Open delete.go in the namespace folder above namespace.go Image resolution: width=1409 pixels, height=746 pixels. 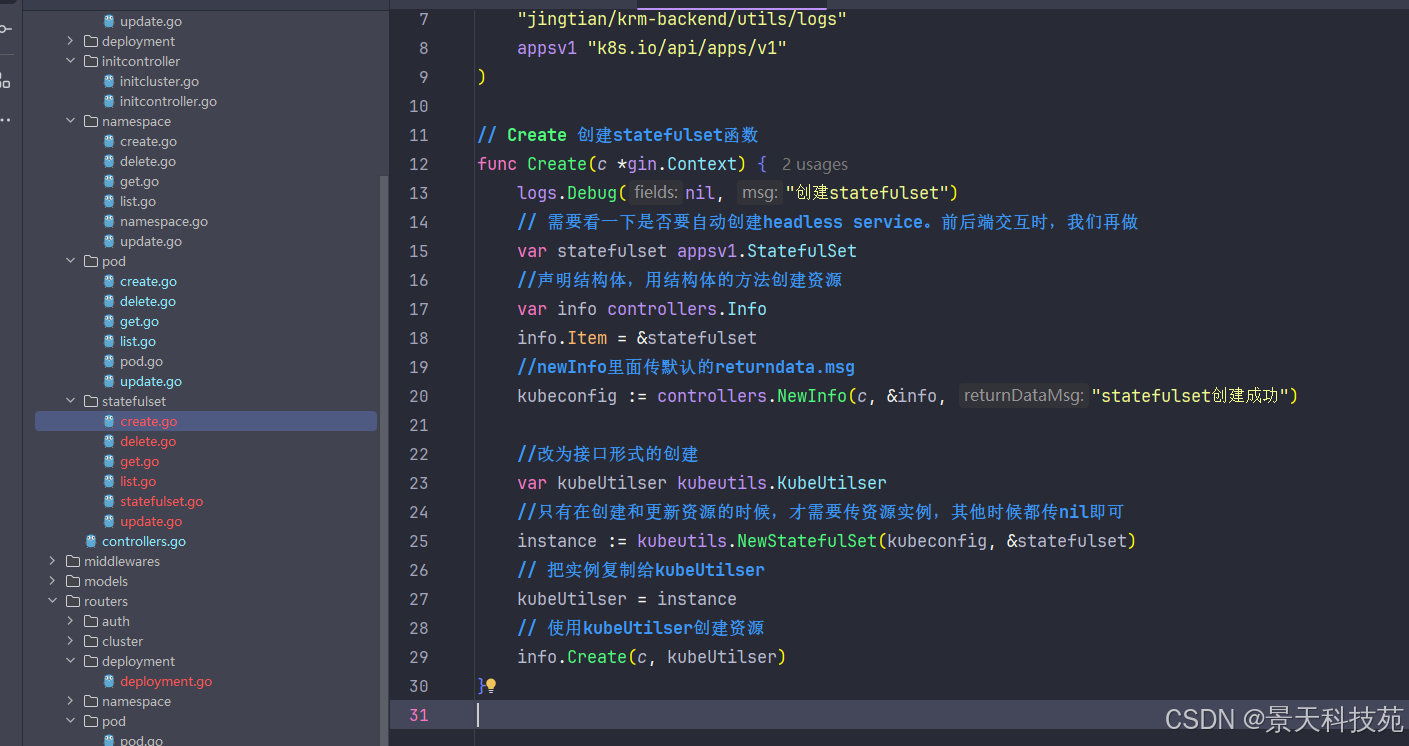coord(148,161)
